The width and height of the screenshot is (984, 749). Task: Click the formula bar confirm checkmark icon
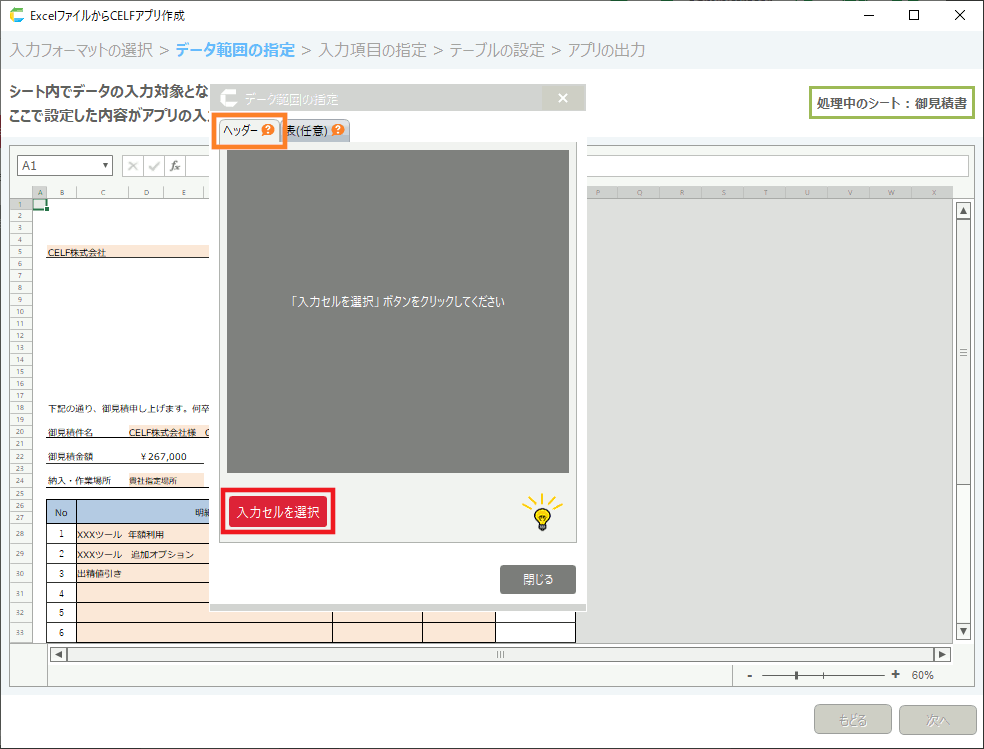coord(154,166)
